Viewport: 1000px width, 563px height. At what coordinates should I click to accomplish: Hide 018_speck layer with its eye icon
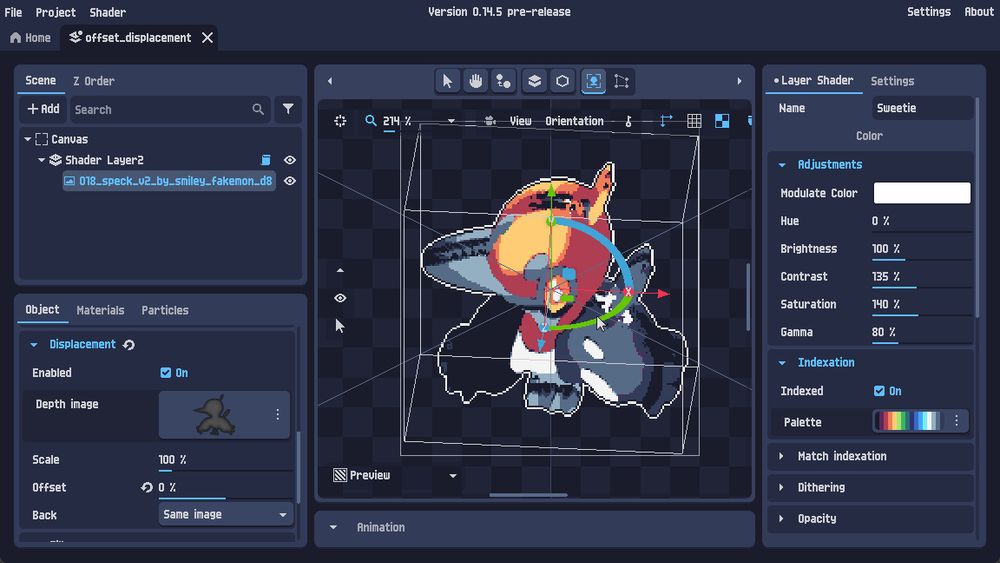tap(290, 181)
